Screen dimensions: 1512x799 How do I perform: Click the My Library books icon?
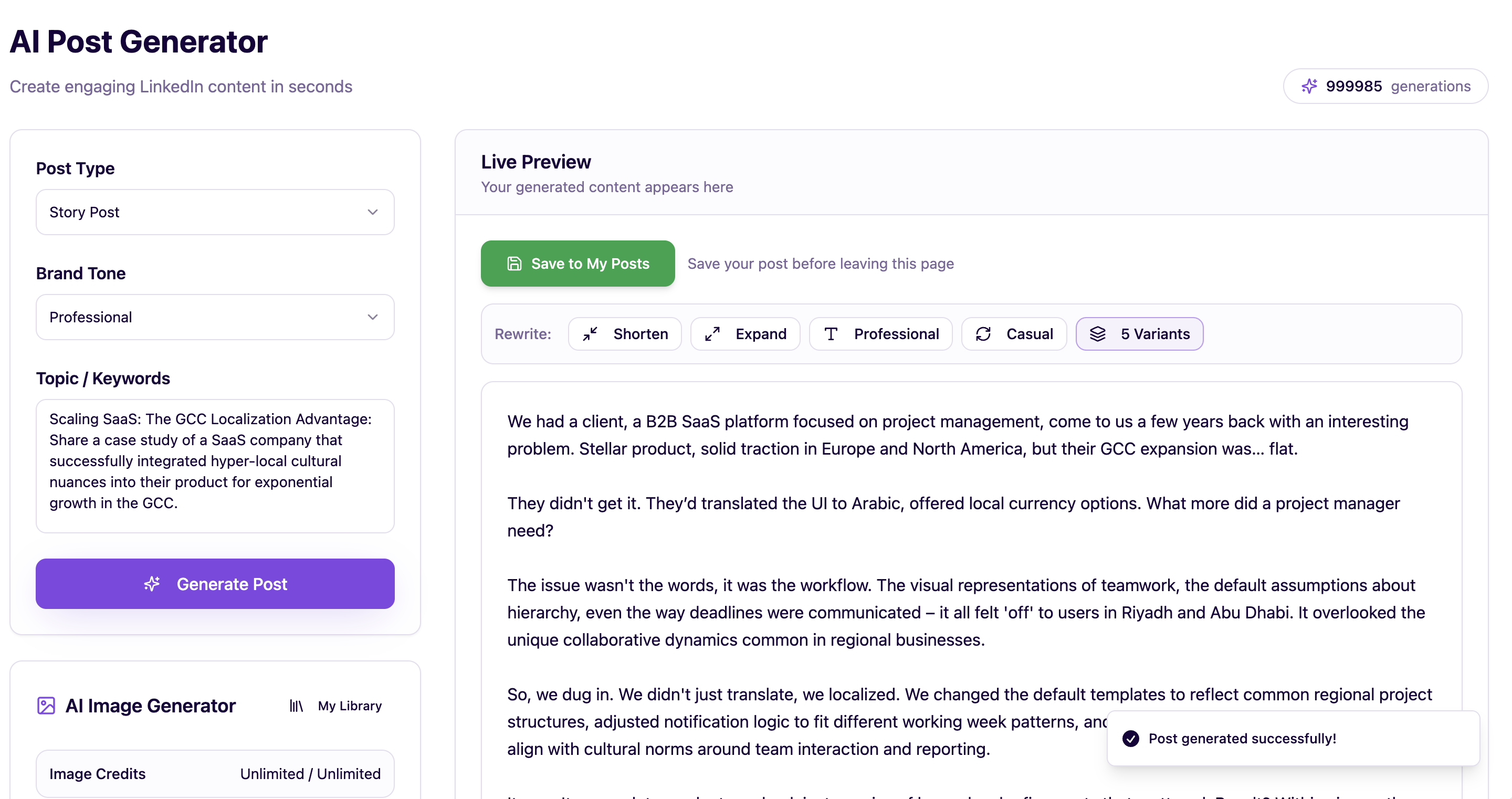click(296, 706)
